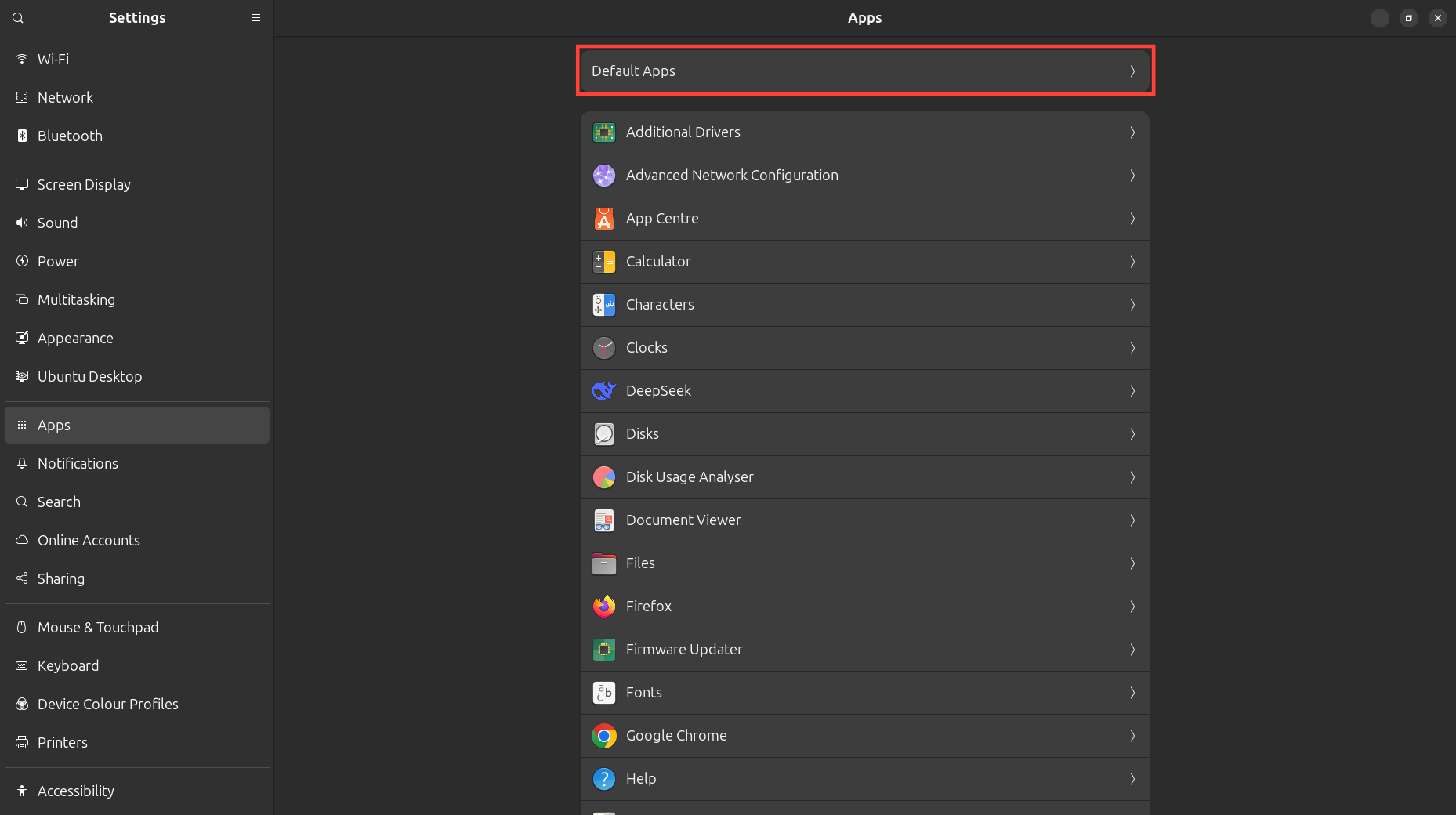The height and width of the screenshot is (815, 1456).
Task: Open Power settings via its icon
Action: [x=22, y=262]
